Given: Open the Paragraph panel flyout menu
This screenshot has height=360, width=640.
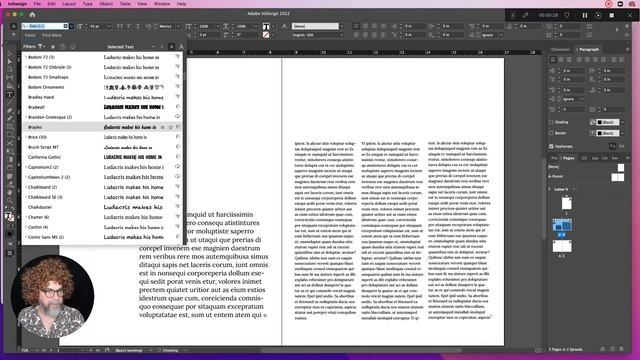Looking at the screenshot, I should pos(628,49).
